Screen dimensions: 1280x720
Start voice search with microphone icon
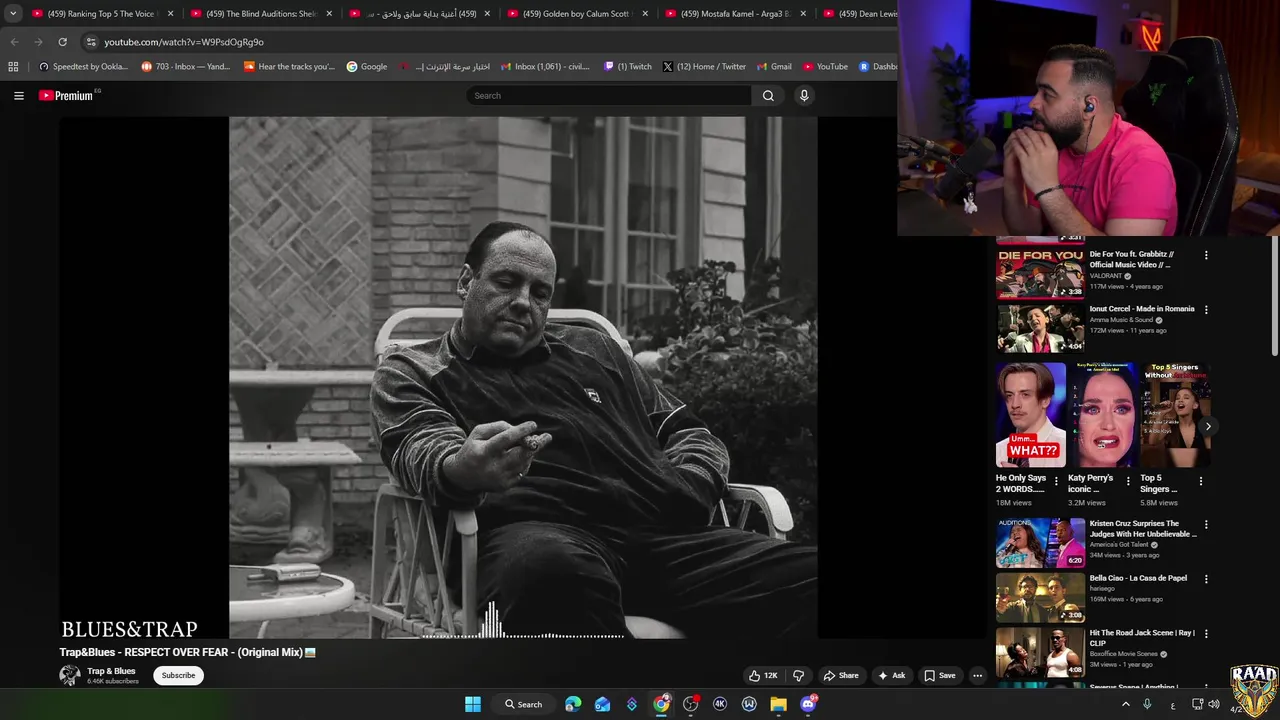coord(804,96)
